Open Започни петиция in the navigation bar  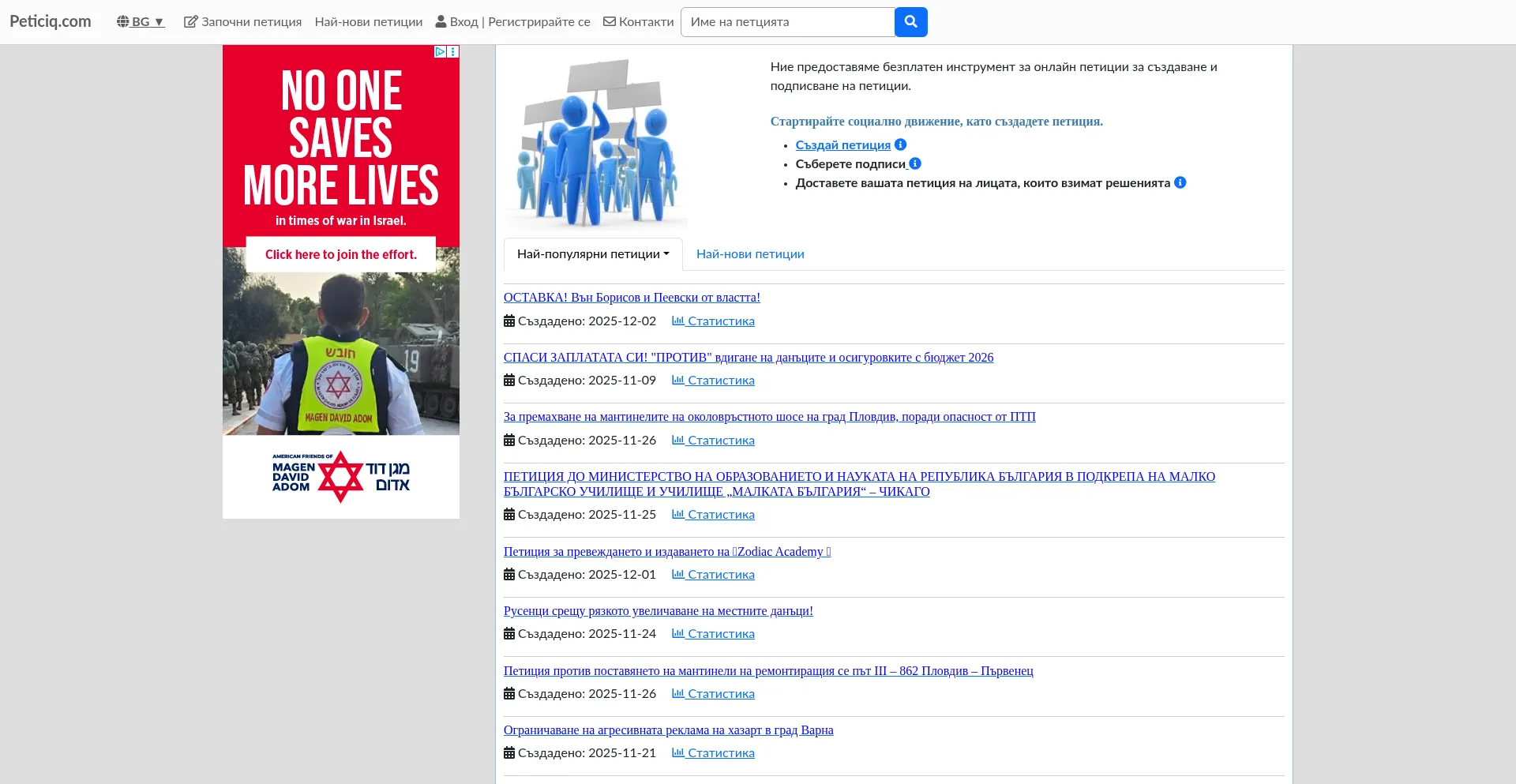[x=243, y=22]
